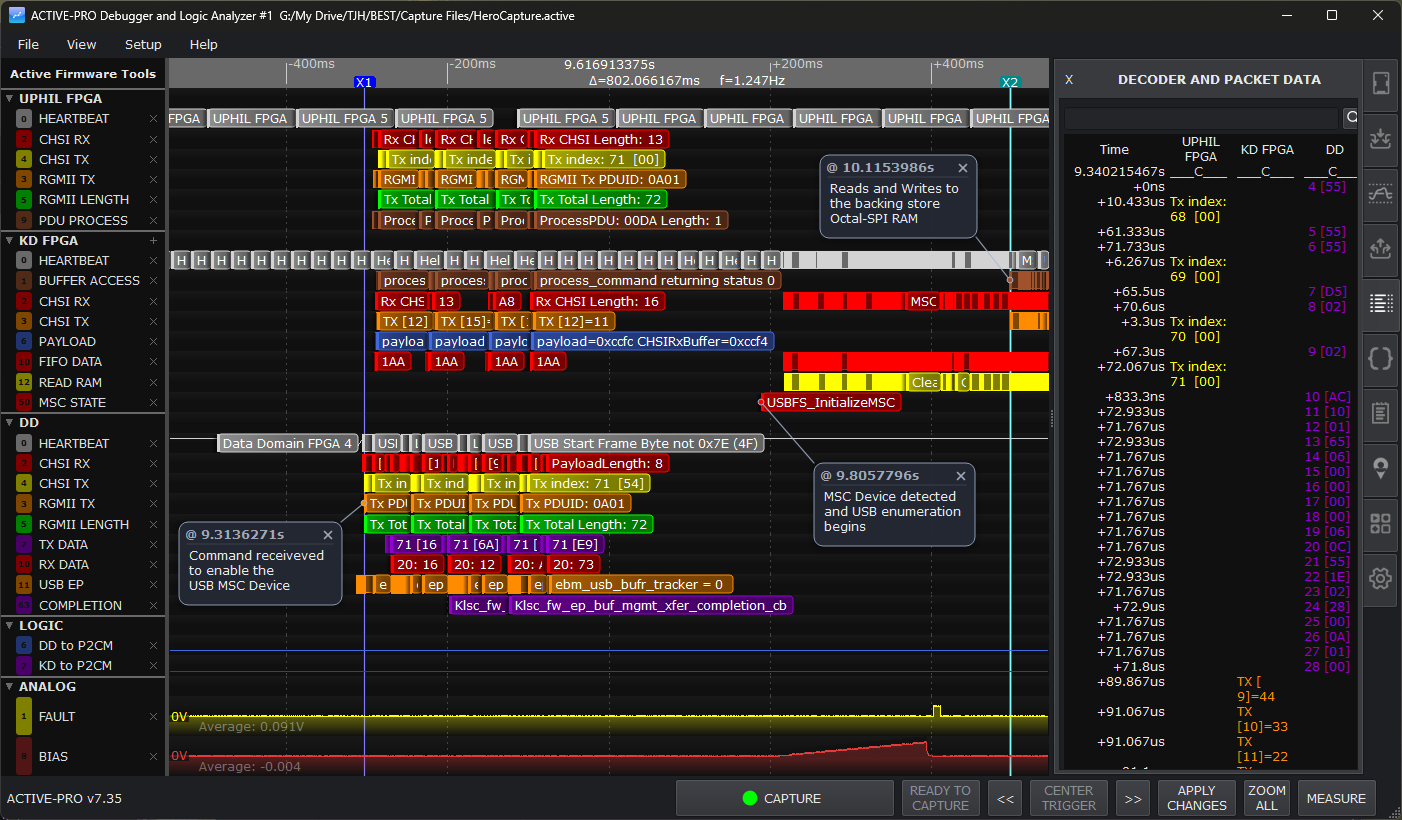1402x820 pixels.
Task: Remove the MSC STATE channel
Action: (153, 403)
